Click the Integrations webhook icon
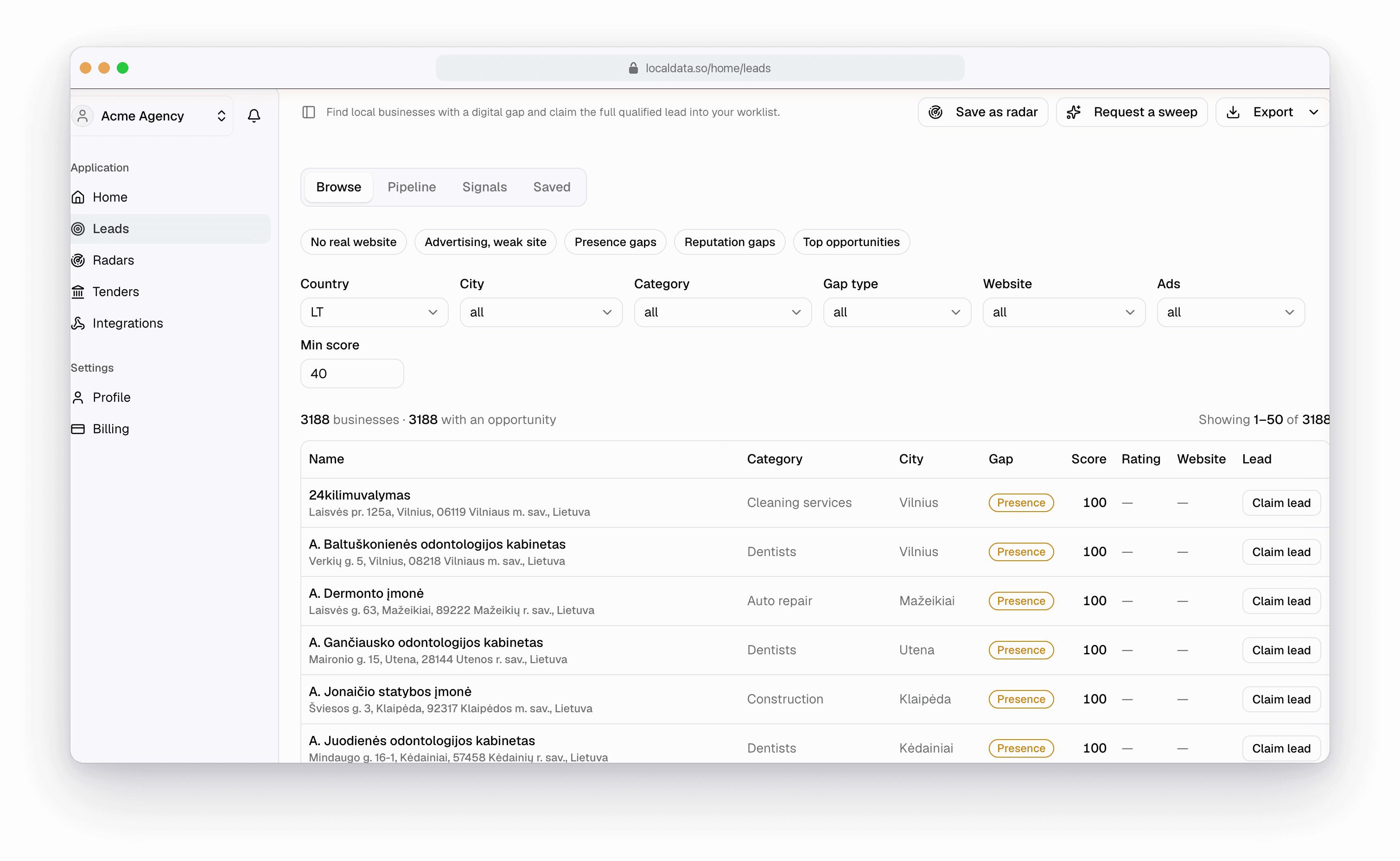 click(78, 323)
